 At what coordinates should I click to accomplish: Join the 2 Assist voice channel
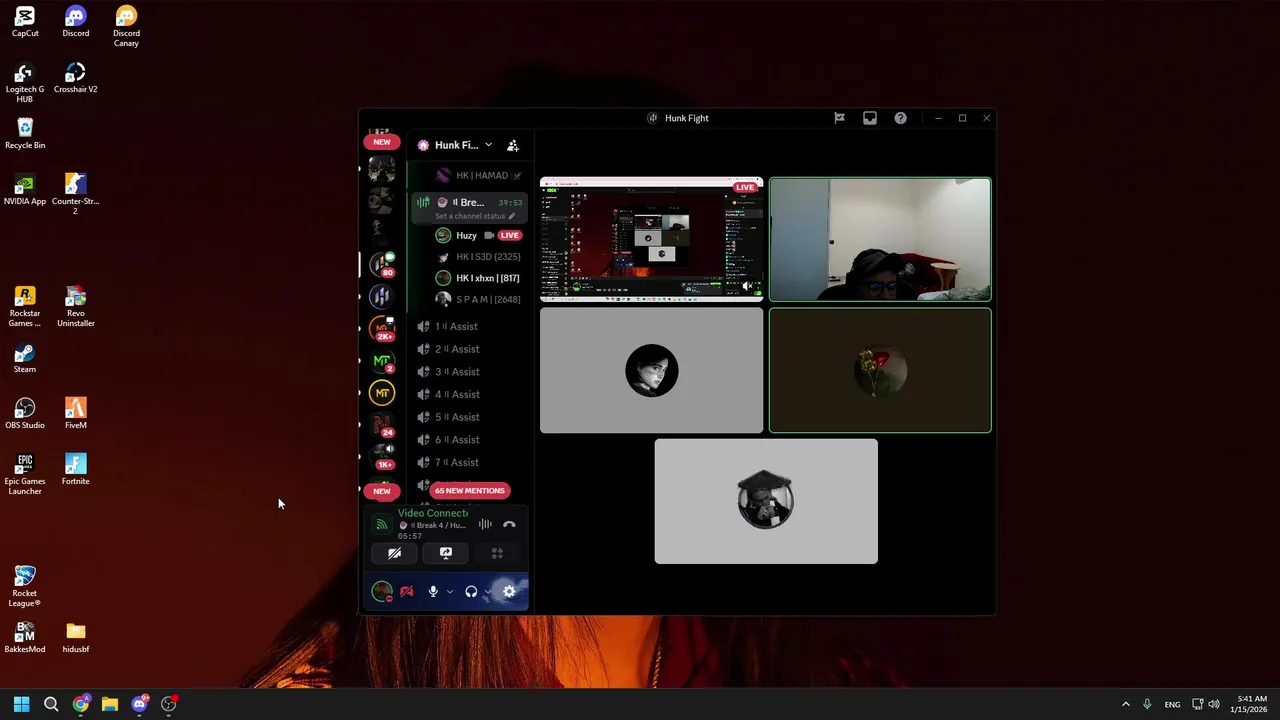coord(469,349)
